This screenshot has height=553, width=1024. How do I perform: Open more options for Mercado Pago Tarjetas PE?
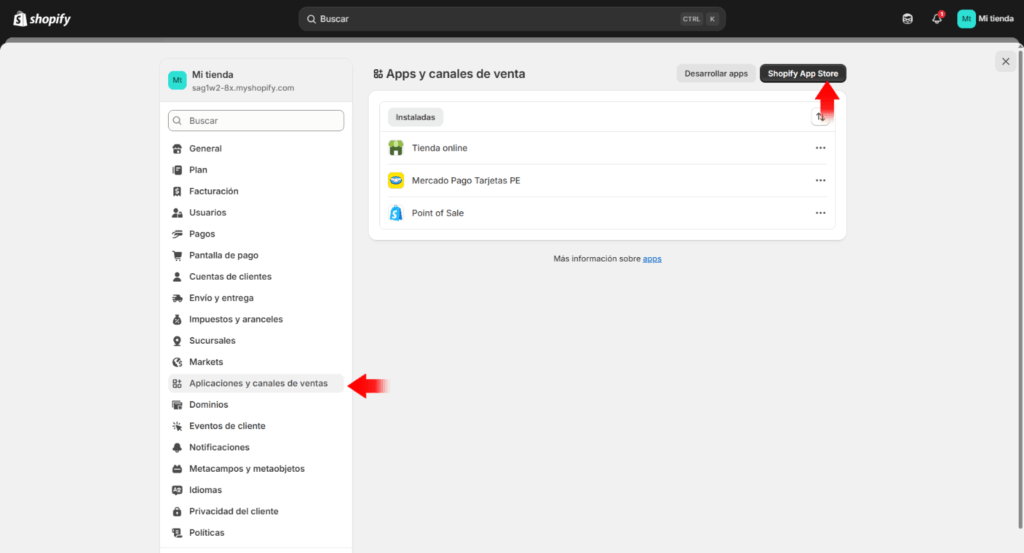[820, 181]
